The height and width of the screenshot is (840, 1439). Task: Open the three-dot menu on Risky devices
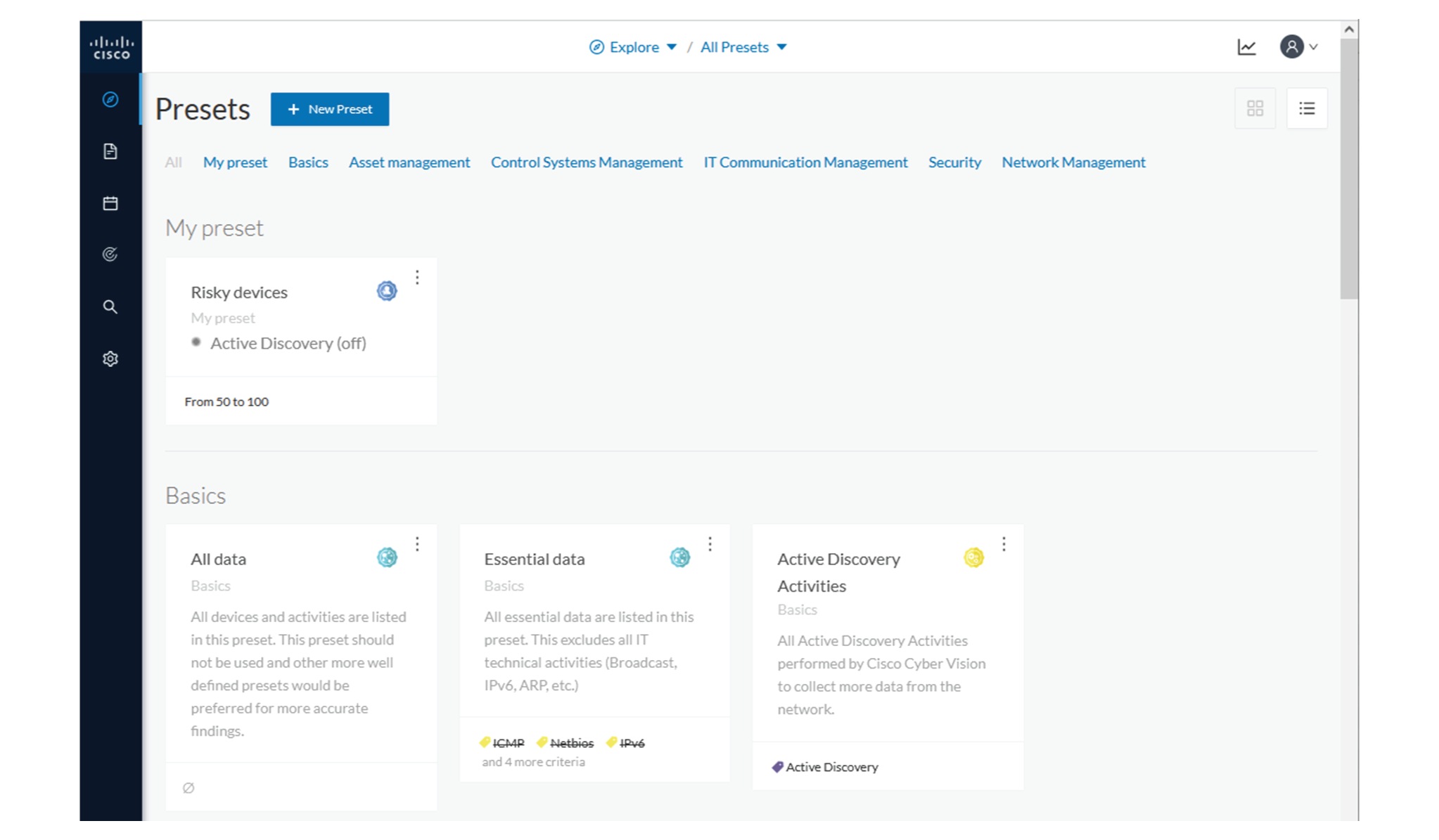point(417,278)
